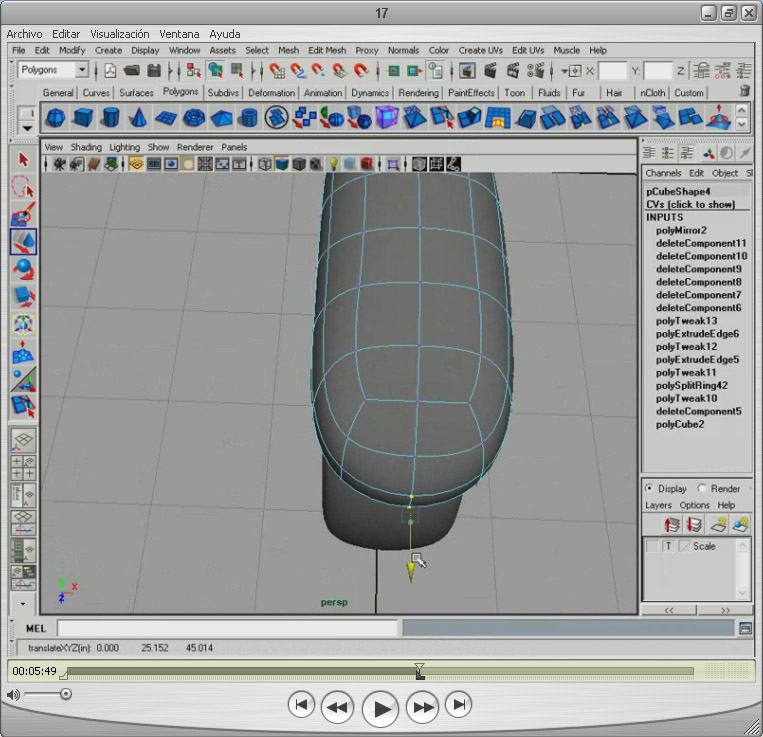Click the single perspective layout icon
763x737 pixels.
click(x=23, y=441)
